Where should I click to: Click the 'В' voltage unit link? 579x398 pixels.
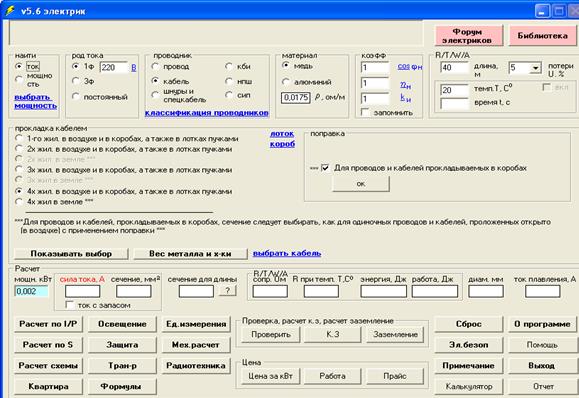click(134, 68)
